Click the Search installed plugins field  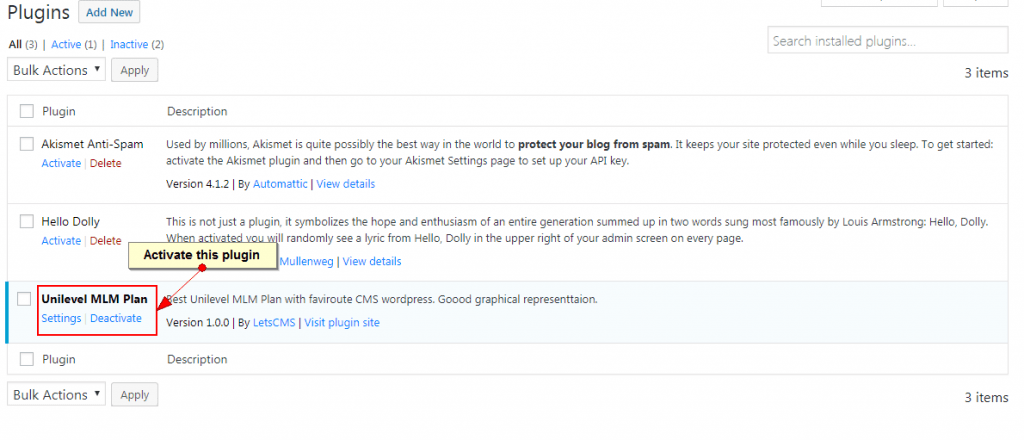[x=887, y=41]
